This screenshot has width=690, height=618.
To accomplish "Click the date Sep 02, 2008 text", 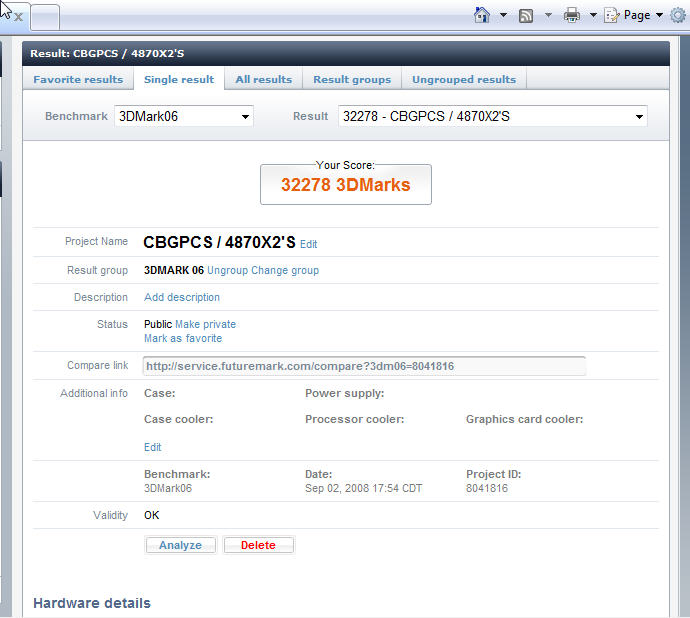I will [x=363, y=488].
